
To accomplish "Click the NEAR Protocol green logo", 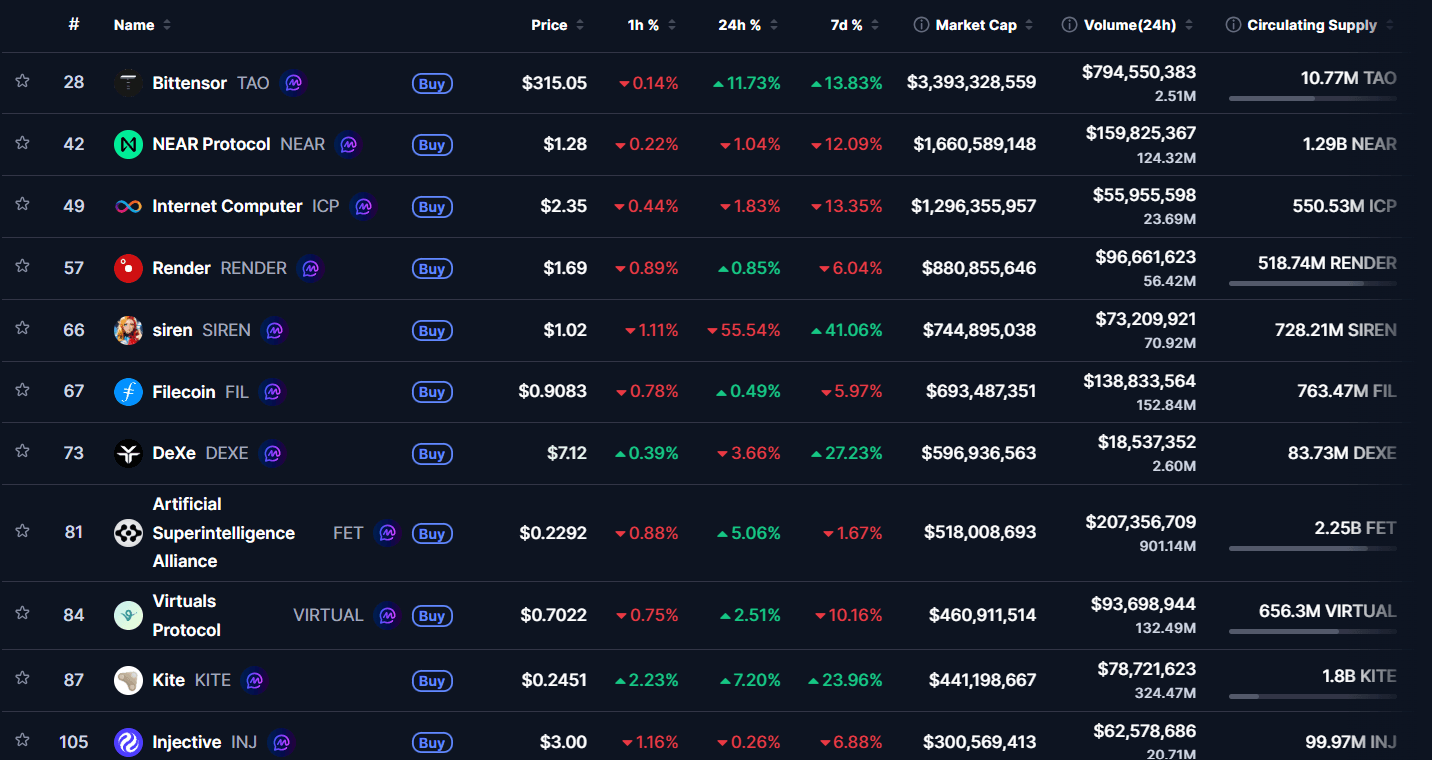I will tap(128, 145).
